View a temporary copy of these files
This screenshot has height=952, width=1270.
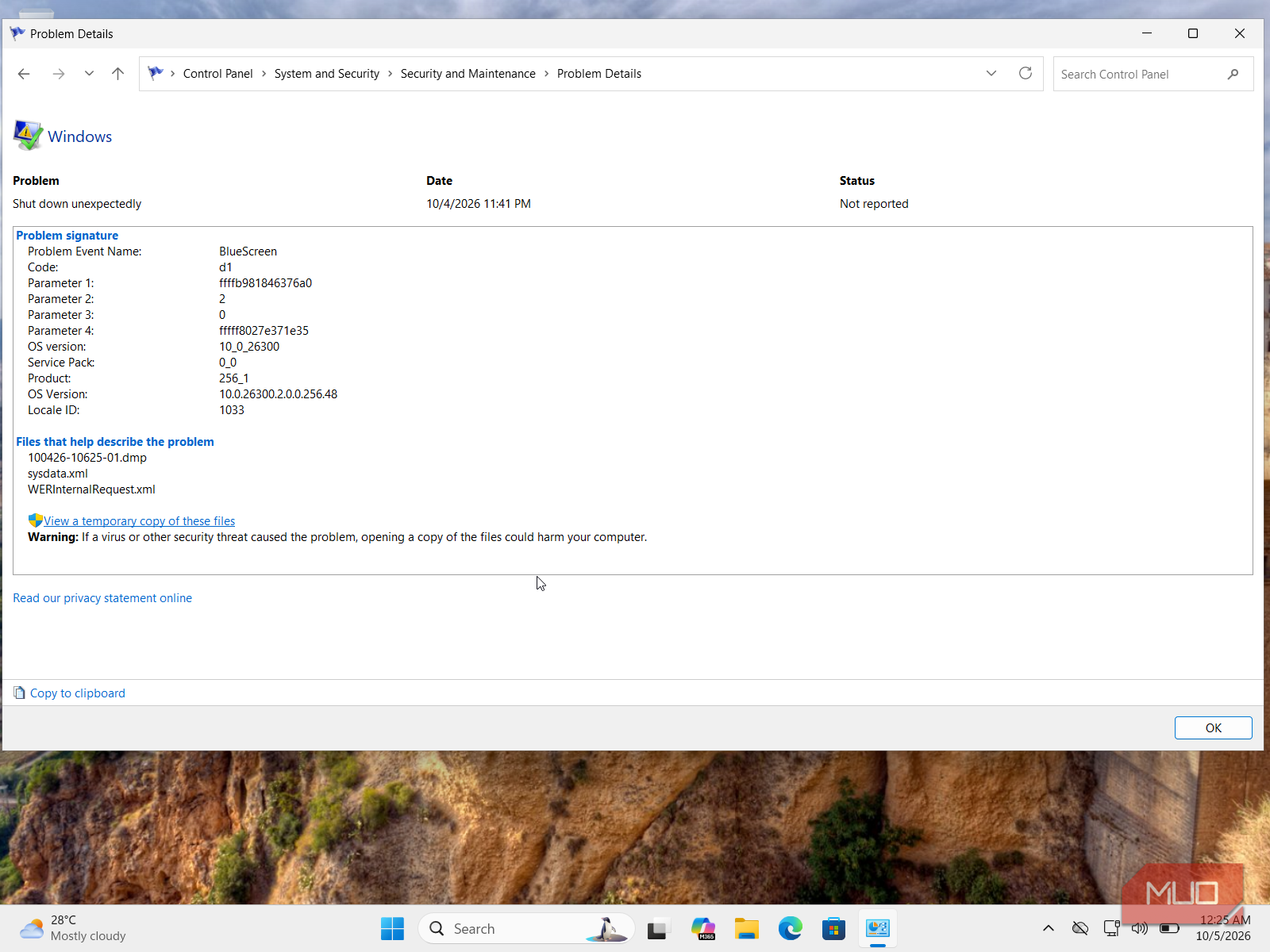coord(139,521)
